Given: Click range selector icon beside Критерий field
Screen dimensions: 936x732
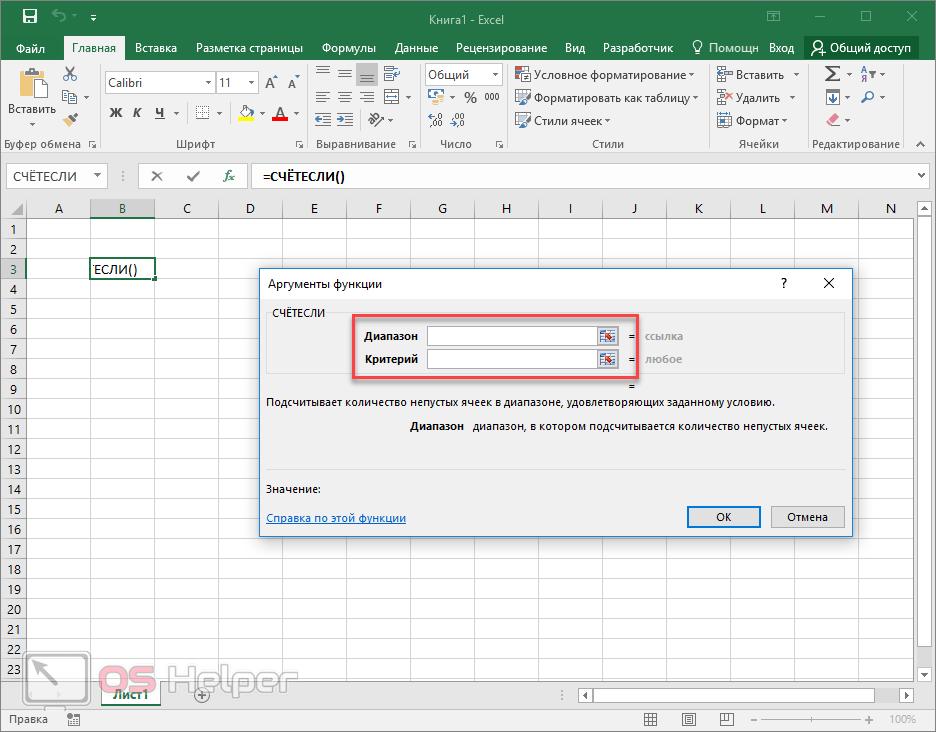Looking at the screenshot, I should pos(607,359).
